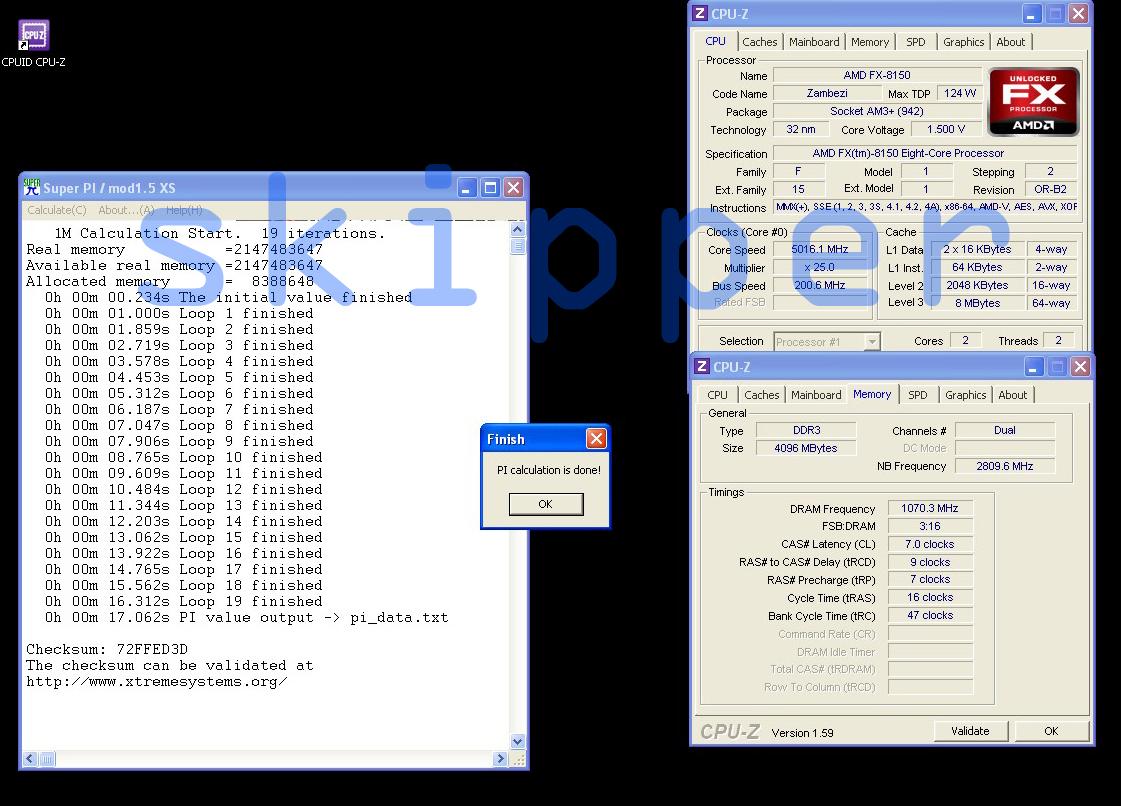
Task: Click Level 3 cache value 8 MBytes
Action: coord(977,303)
